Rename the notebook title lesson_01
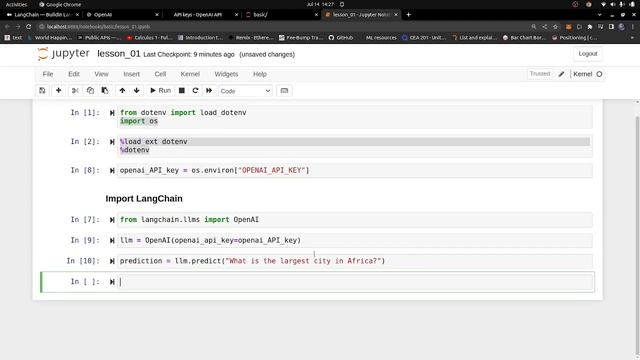The width and height of the screenshot is (640, 360). pyautogui.click(x=118, y=54)
